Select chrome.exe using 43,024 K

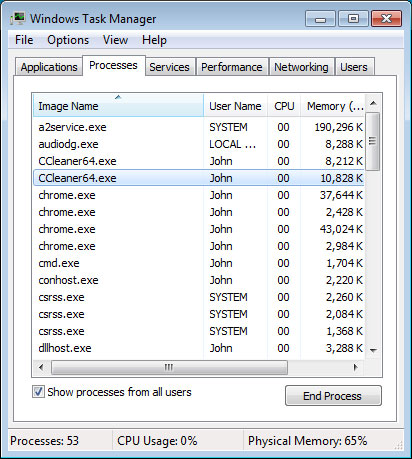click(199, 229)
